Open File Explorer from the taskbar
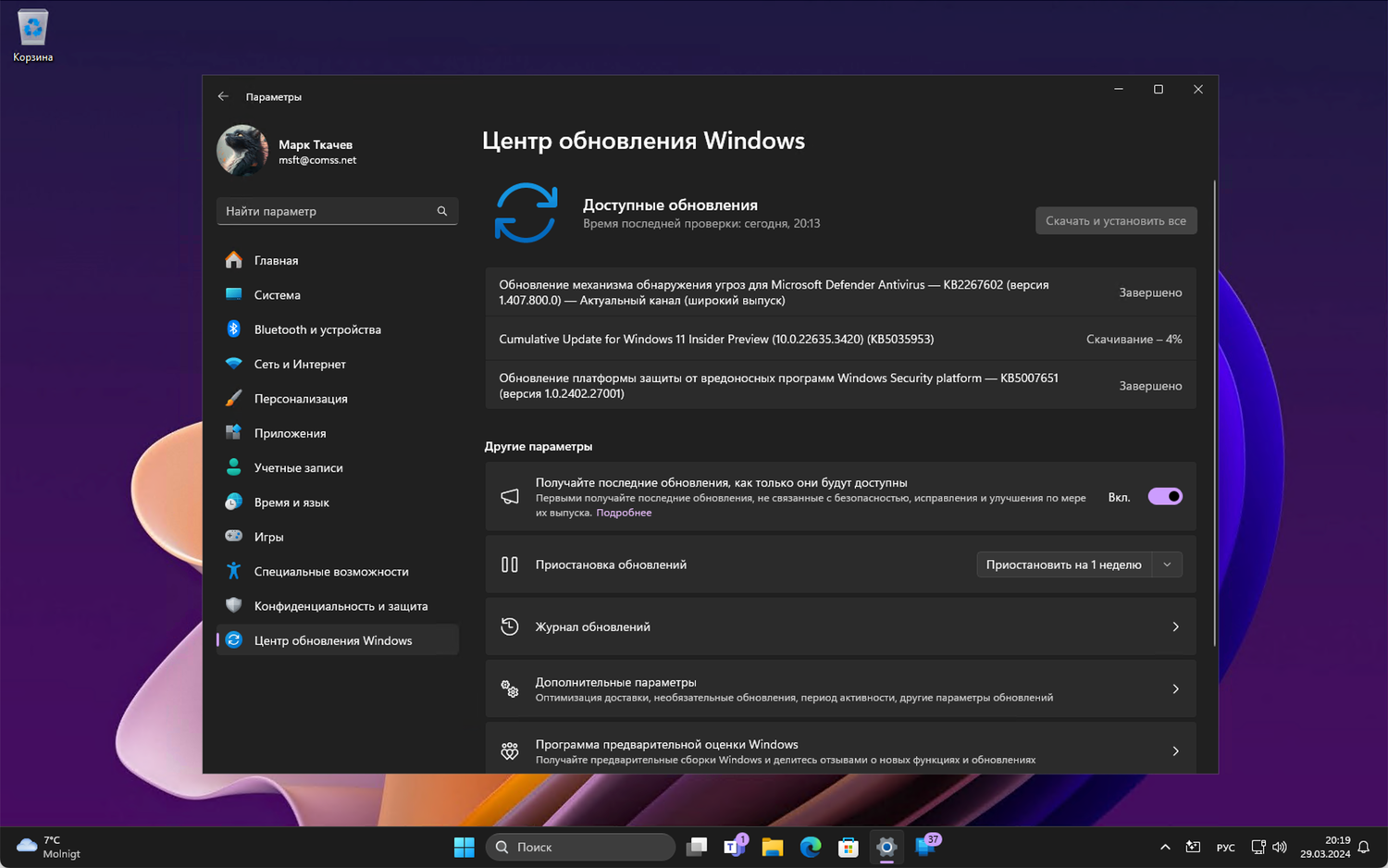Image resolution: width=1388 pixels, height=868 pixels. 773,847
